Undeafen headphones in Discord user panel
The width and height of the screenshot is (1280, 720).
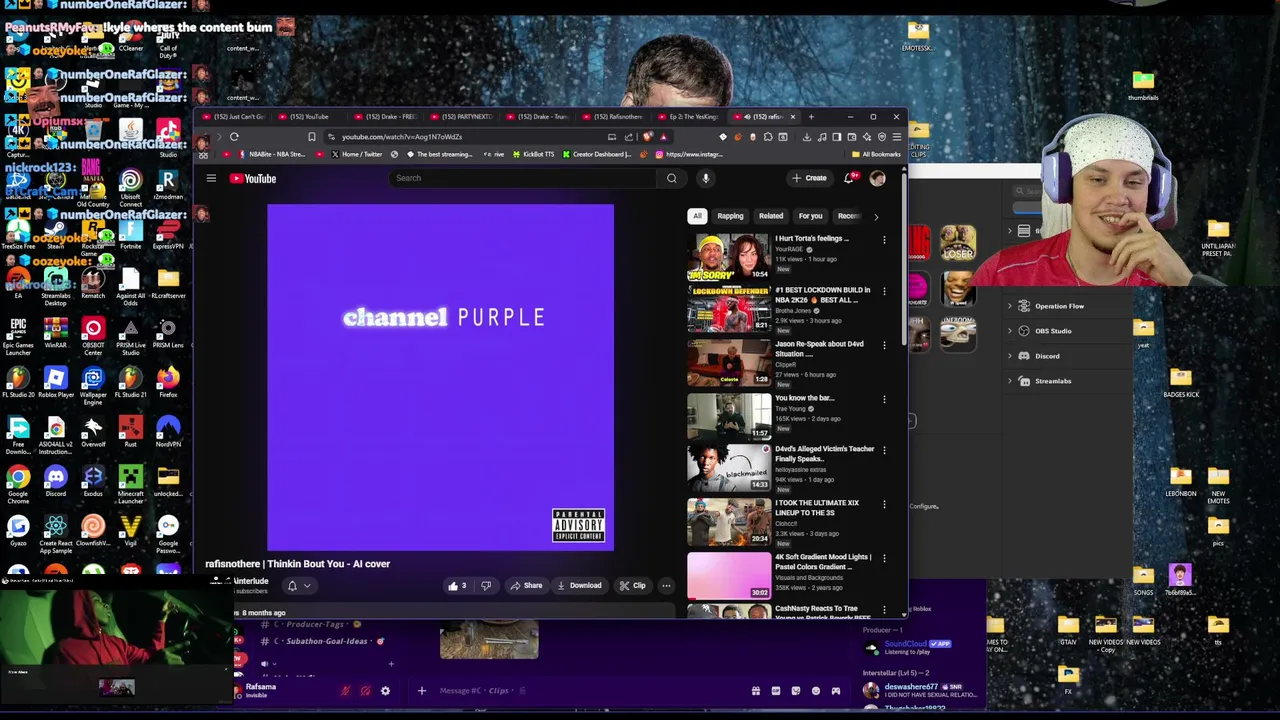(365, 691)
